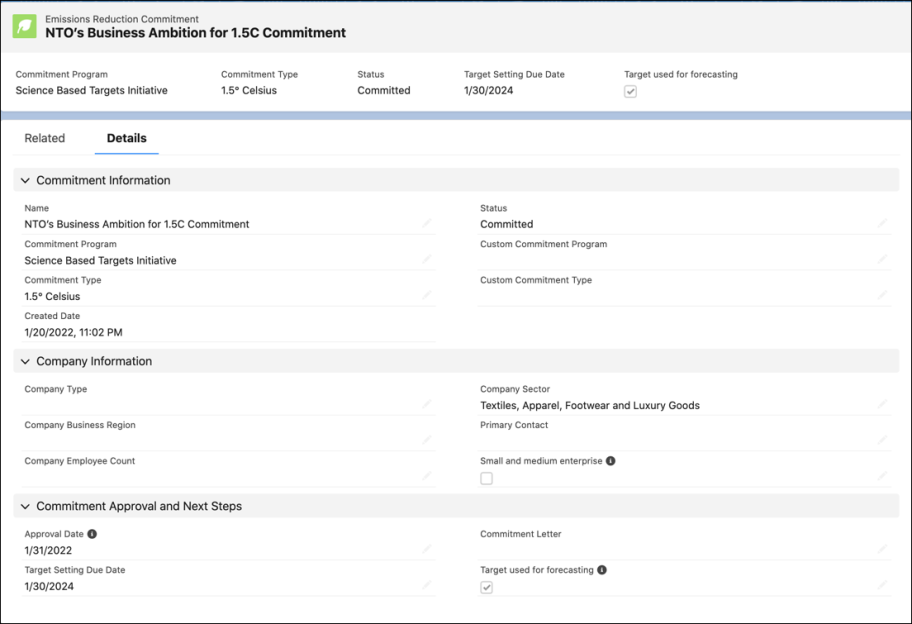This screenshot has height=624, width=912.
Task: Show info tooltip for Approval Date
Action: tap(92, 534)
